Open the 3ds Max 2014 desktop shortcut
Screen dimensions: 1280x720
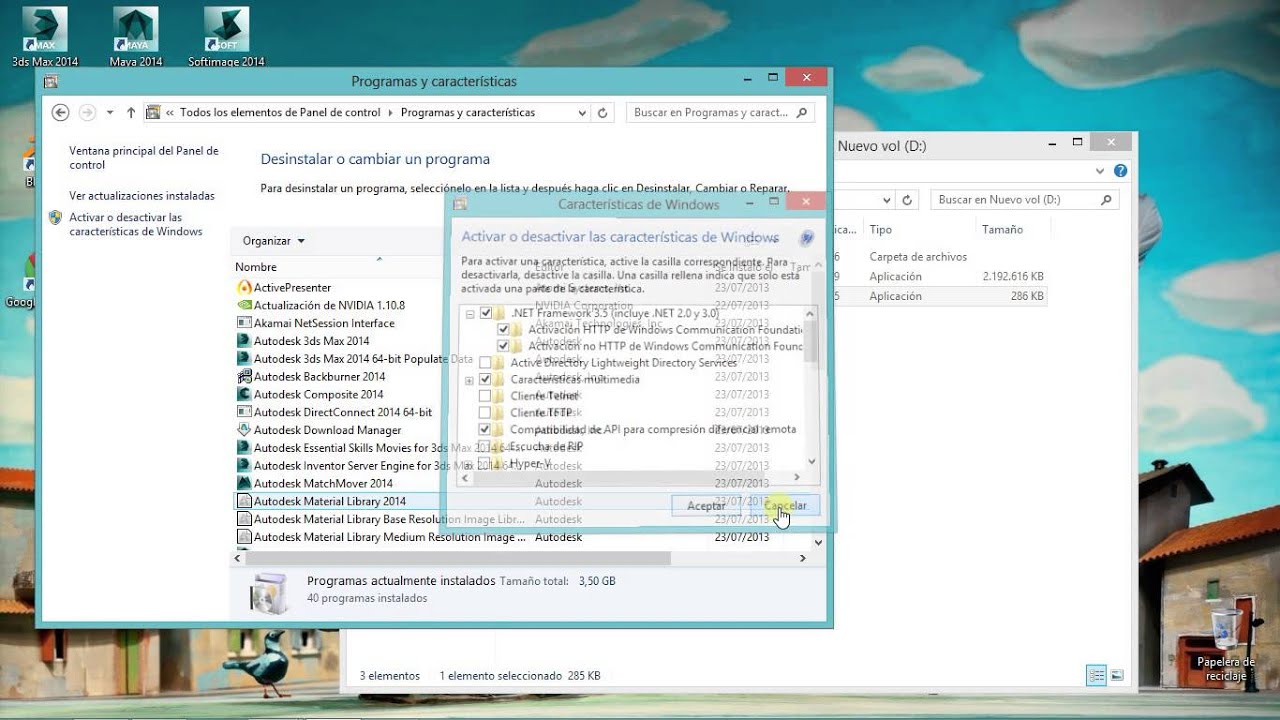[44, 36]
